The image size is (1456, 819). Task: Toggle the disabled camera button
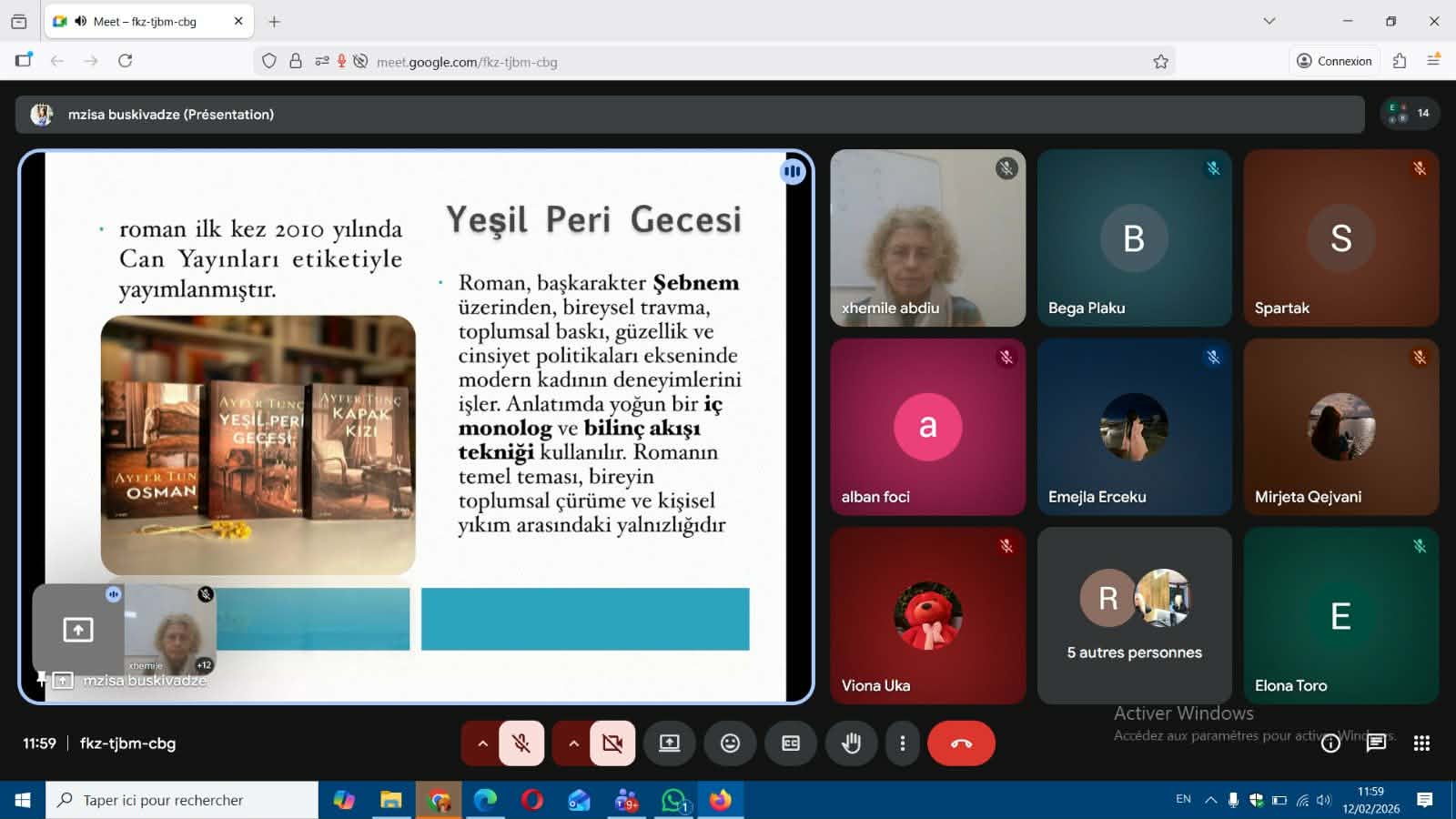coord(612,743)
